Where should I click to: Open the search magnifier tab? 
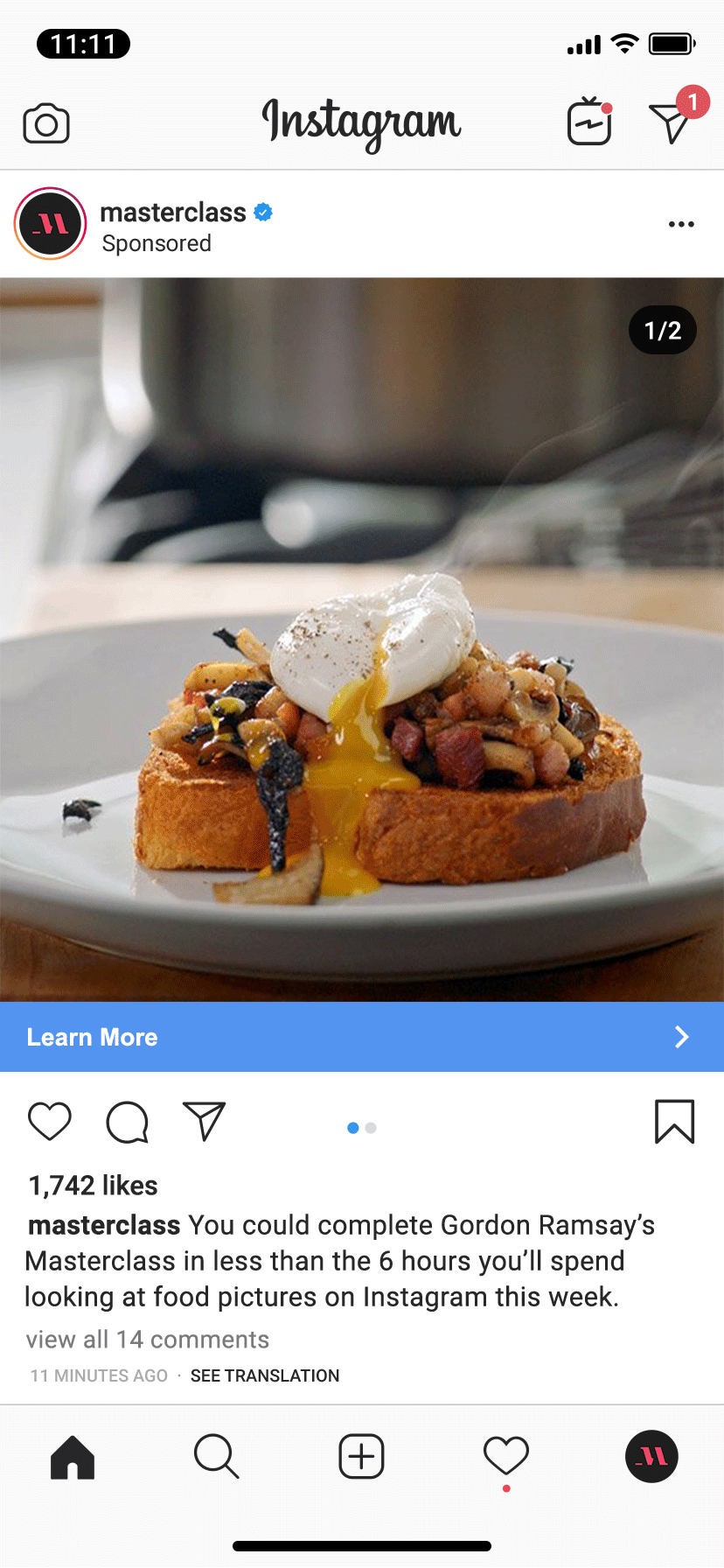click(x=216, y=1457)
